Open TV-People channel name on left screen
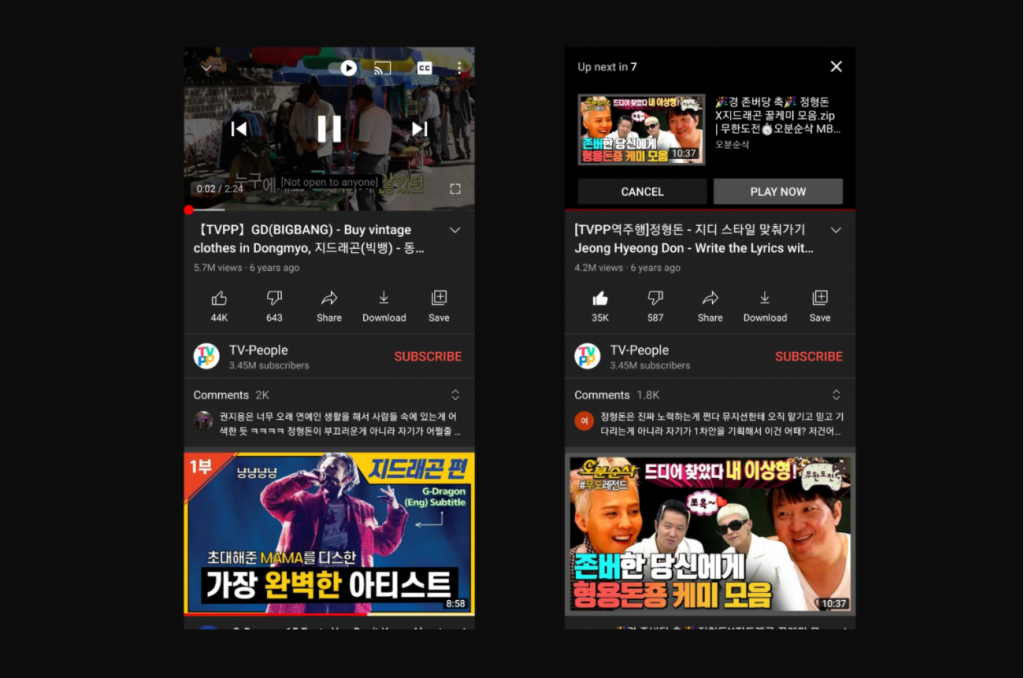Screen dimensions: 1024x678 (258, 350)
